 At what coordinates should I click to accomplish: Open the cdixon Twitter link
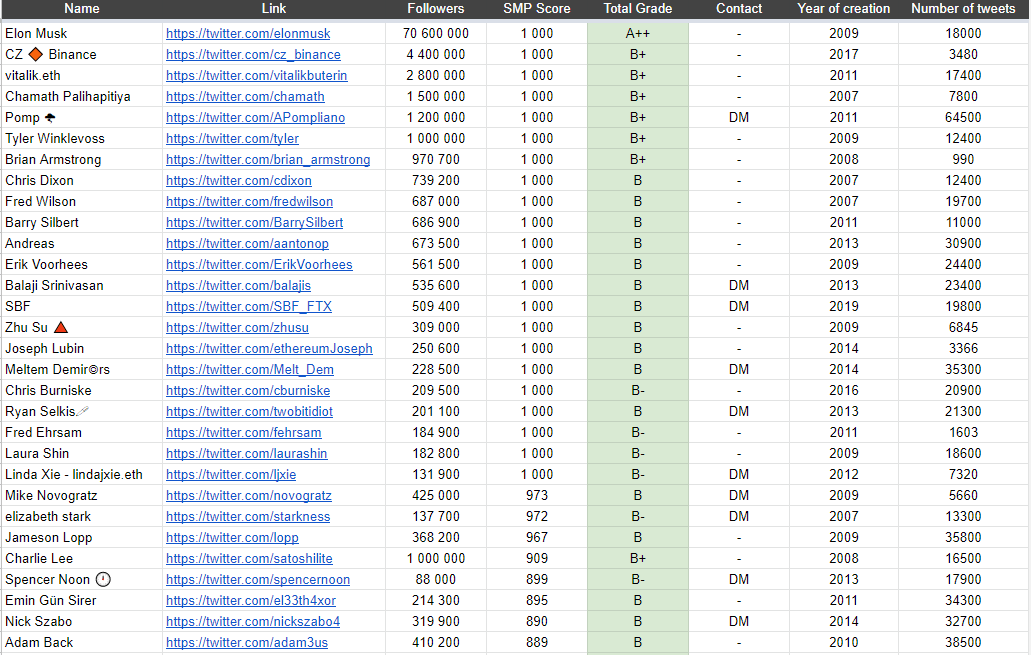[239, 181]
